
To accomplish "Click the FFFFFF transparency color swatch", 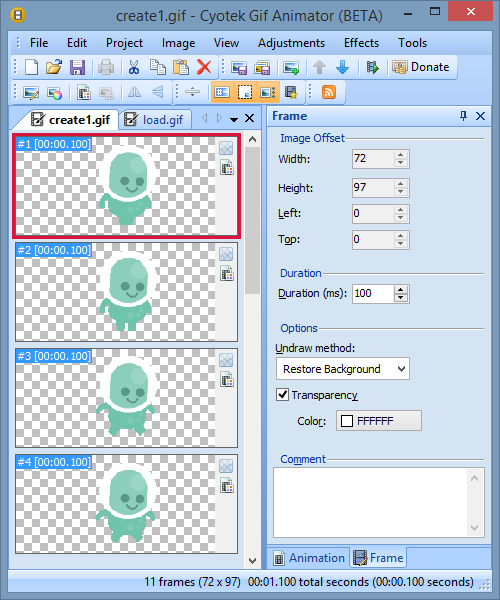I will (x=379, y=421).
